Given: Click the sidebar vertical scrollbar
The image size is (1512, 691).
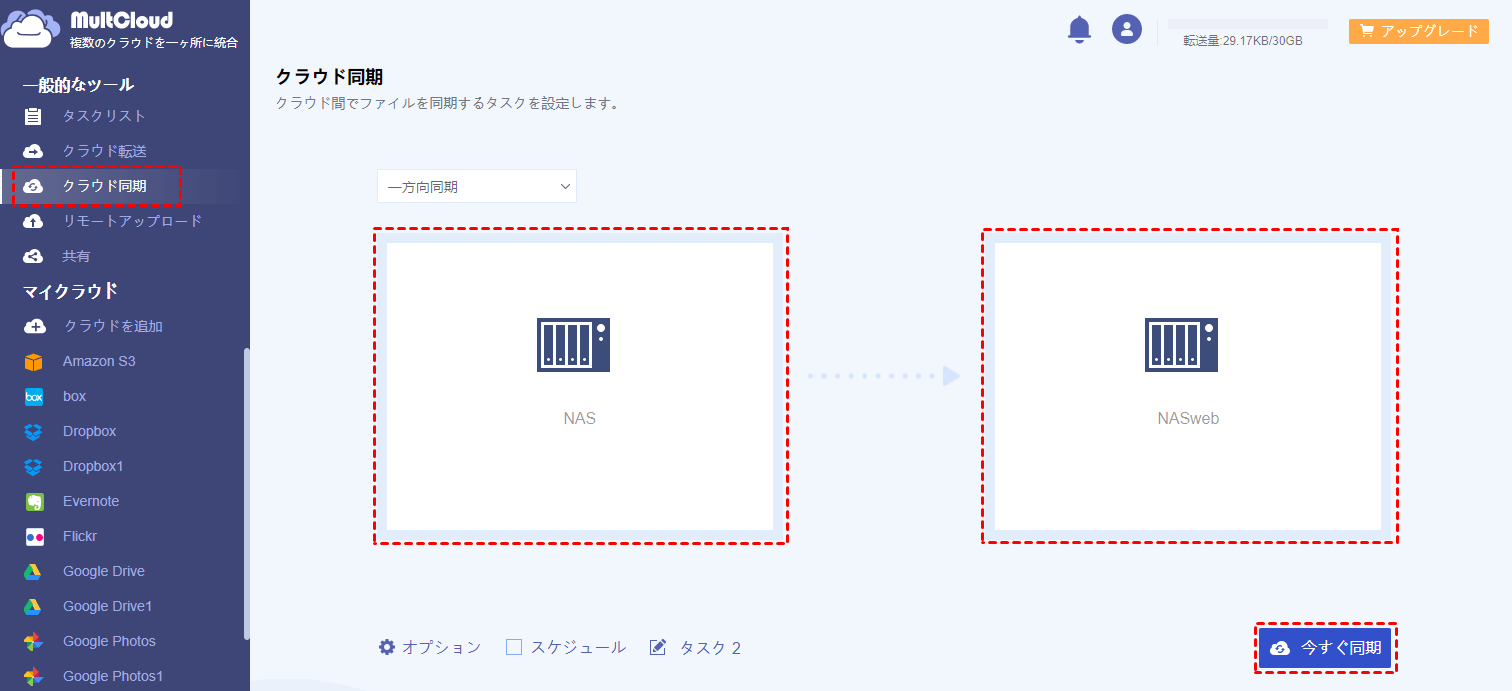Looking at the screenshot, I should (x=247, y=494).
